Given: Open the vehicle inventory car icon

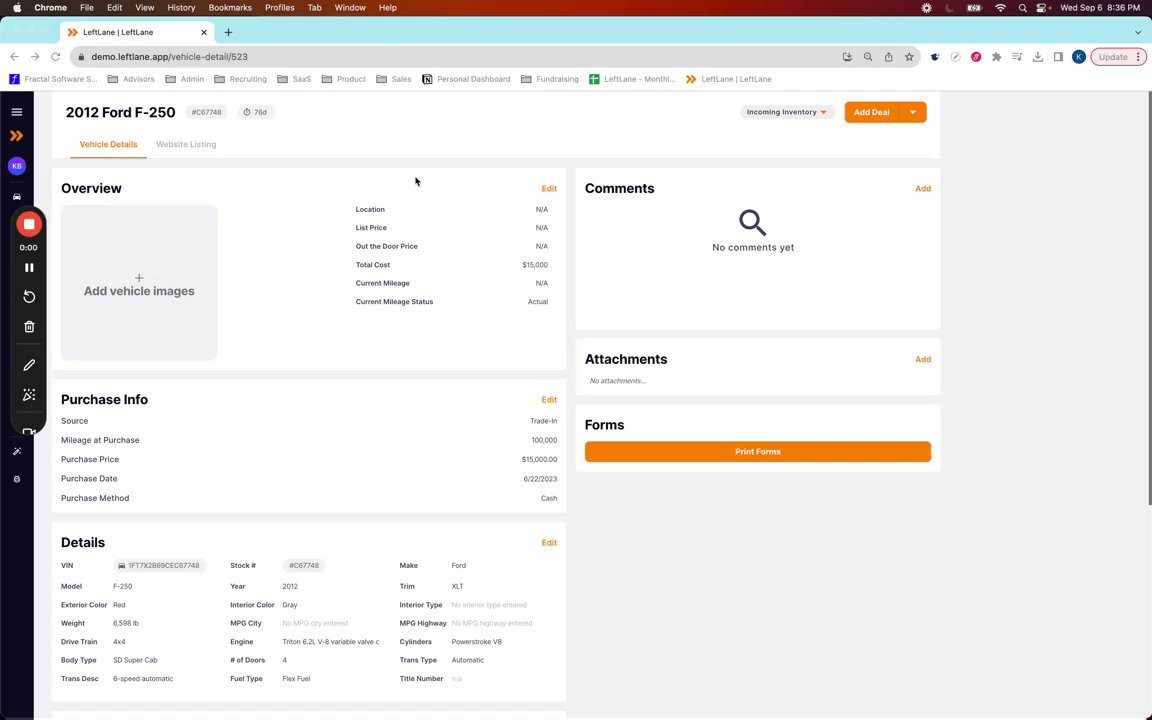Looking at the screenshot, I should coord(17,197).
